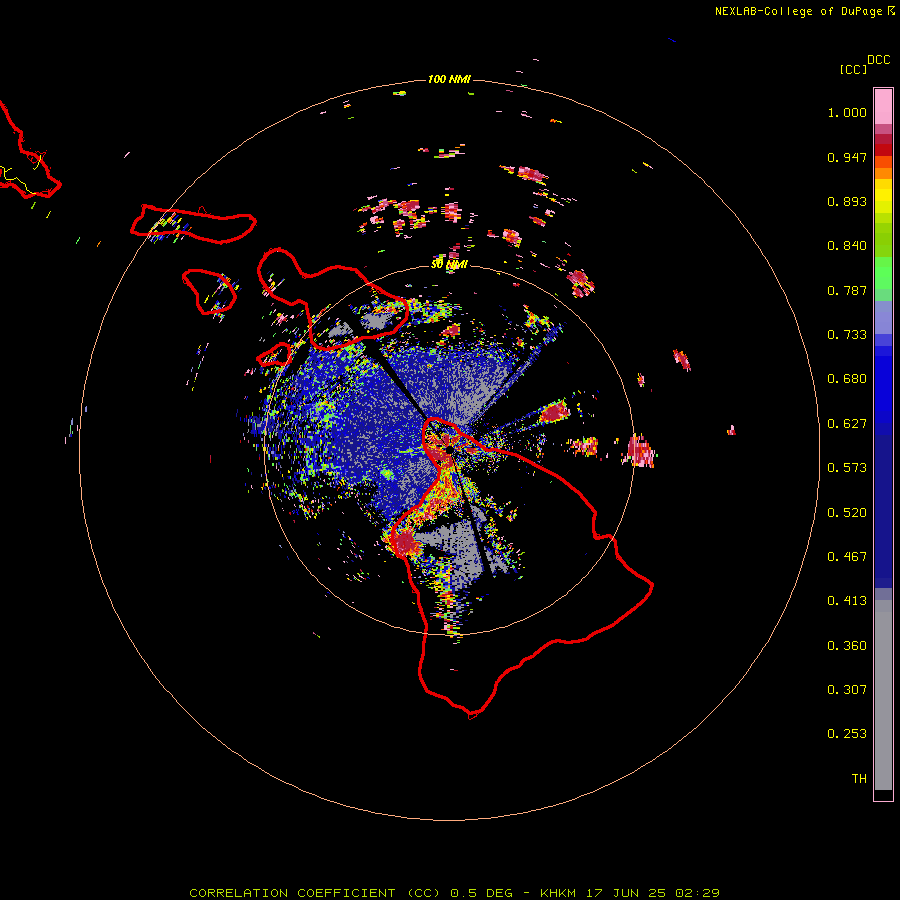The image size is (900, 900).
Task: Click the 0.520 color scale value
Action: (847, 513)
